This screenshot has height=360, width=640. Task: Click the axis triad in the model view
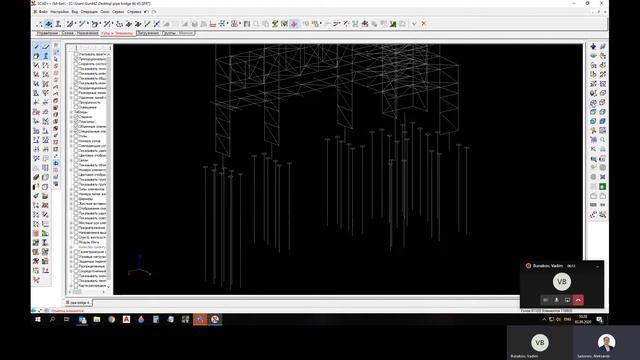click(140, 266)
